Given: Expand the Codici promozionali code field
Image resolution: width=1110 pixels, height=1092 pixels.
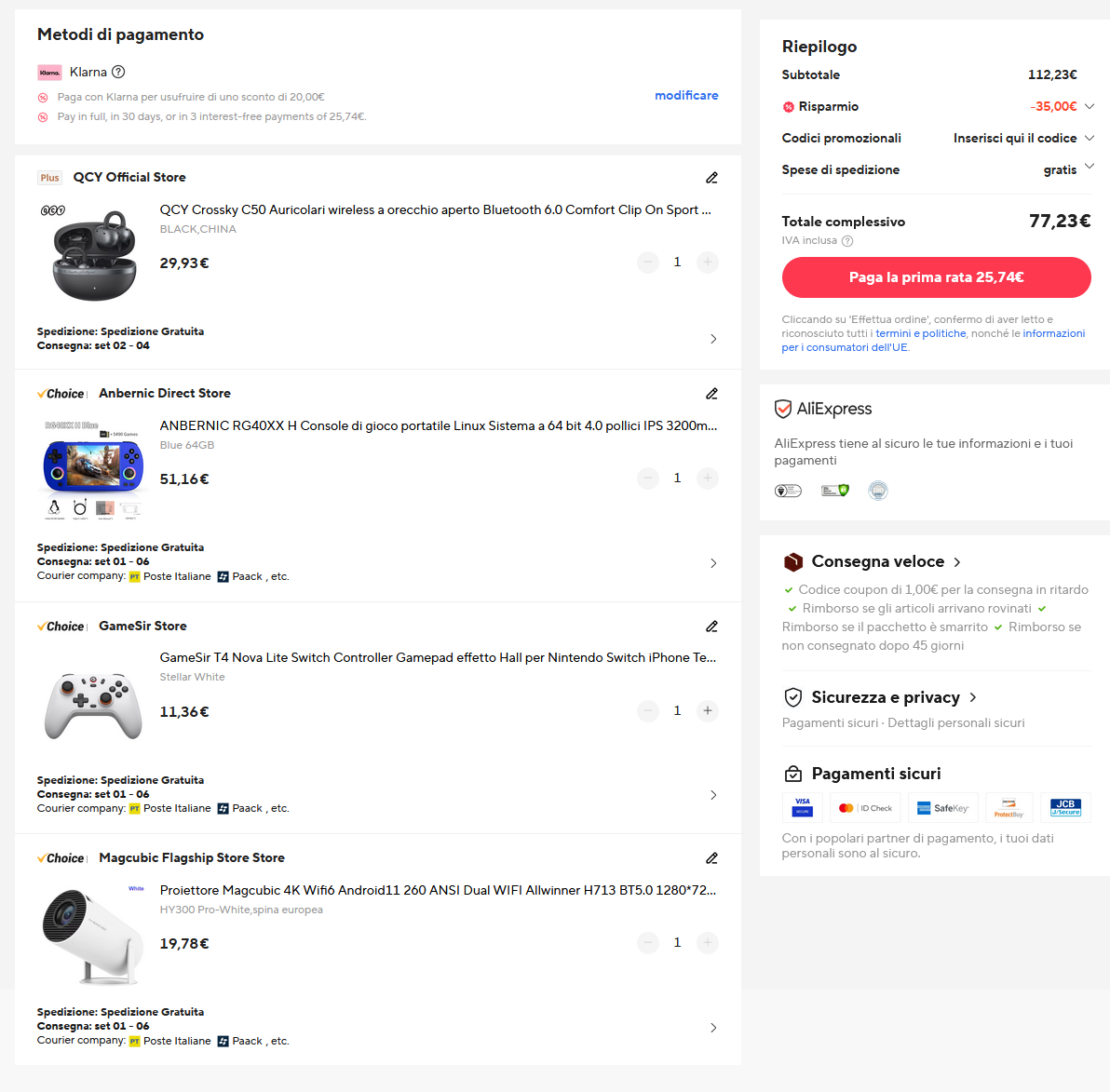Looking at the screenshot, I should pos(1090,138).
